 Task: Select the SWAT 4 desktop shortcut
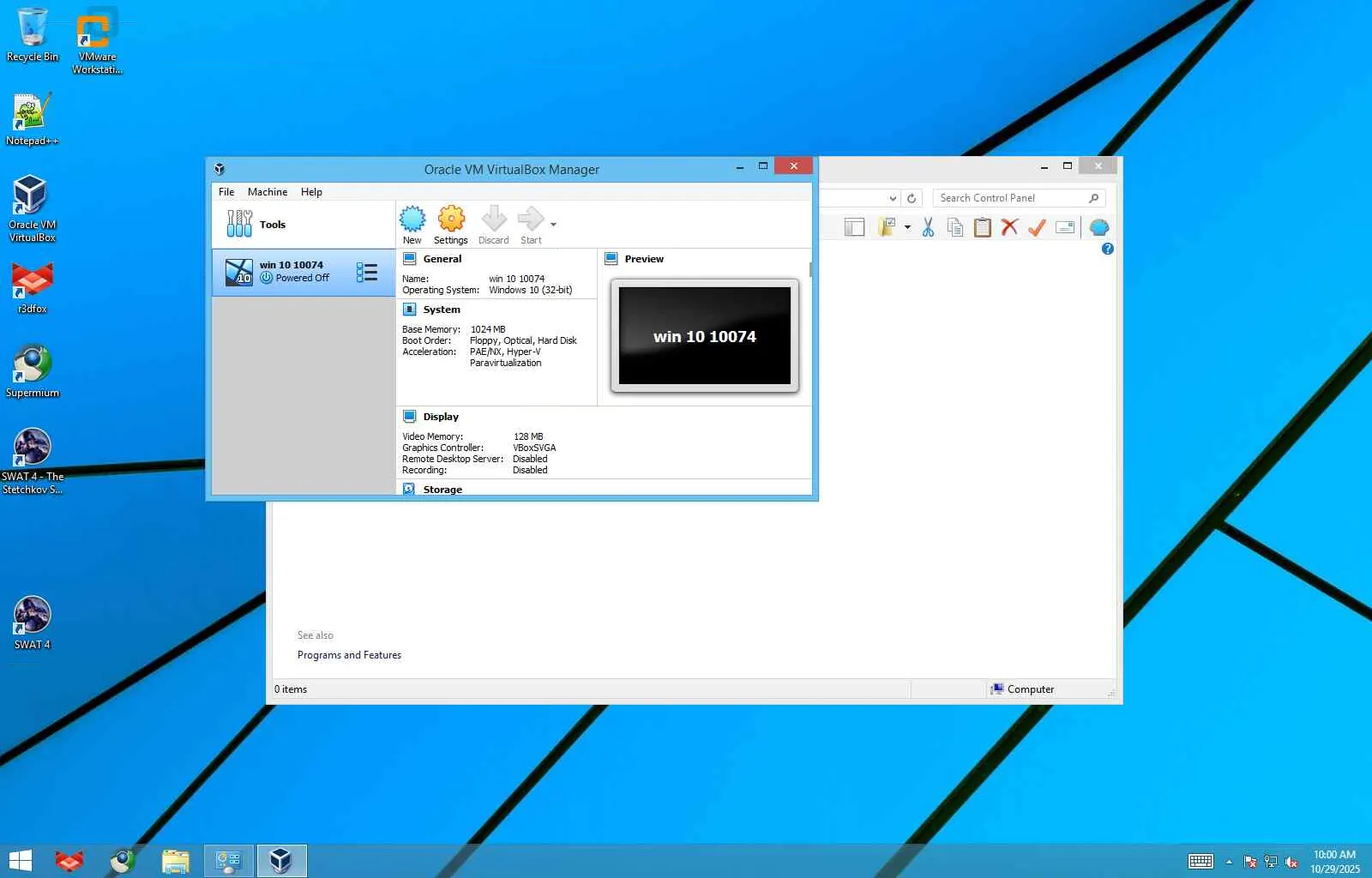pyautogui.click(x=33, y=623)
